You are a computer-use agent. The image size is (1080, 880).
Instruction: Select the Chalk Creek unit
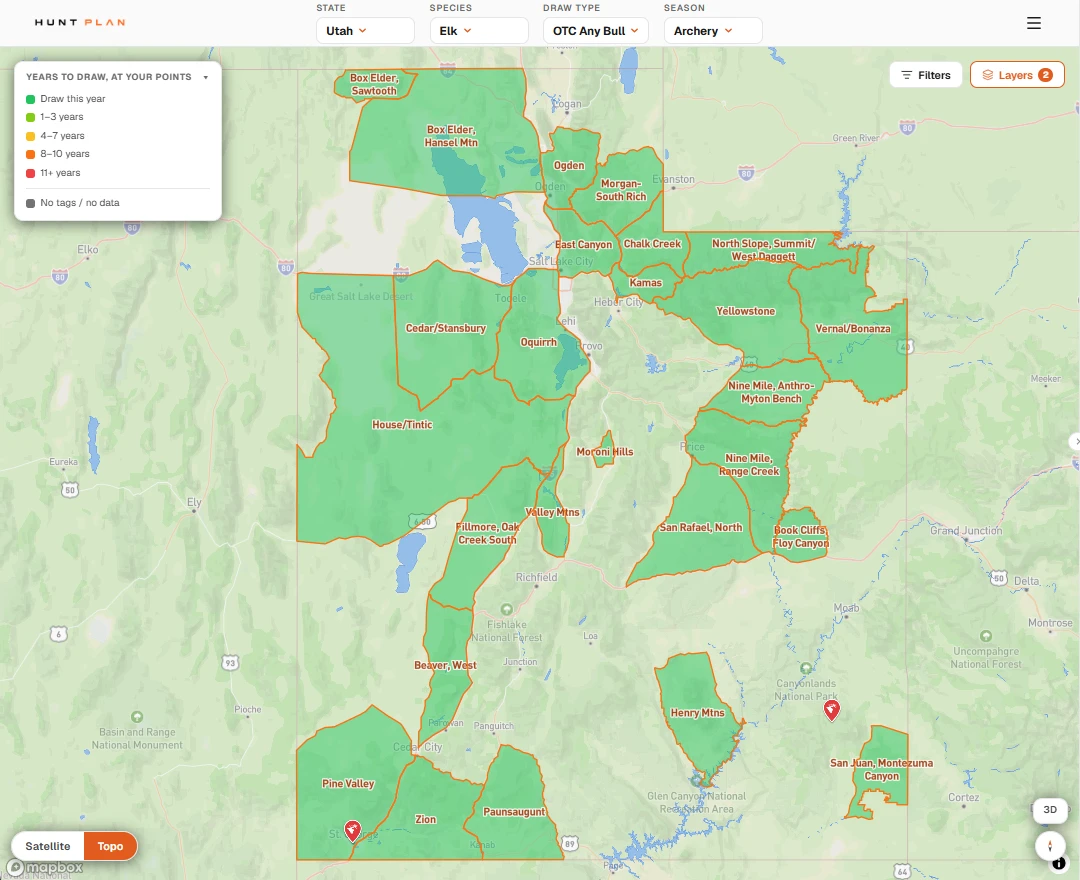click(652, 244)
